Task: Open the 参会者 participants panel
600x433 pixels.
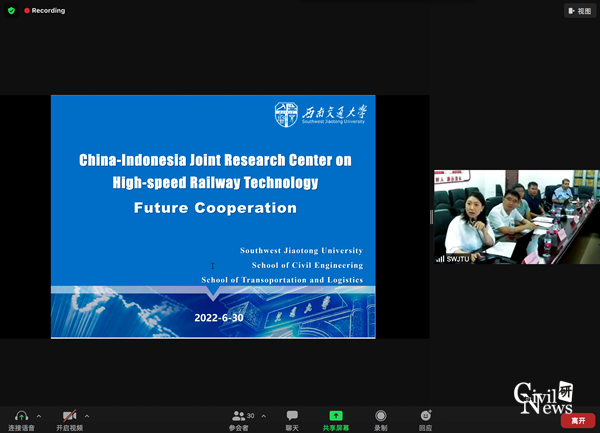Action: (239, 416)
